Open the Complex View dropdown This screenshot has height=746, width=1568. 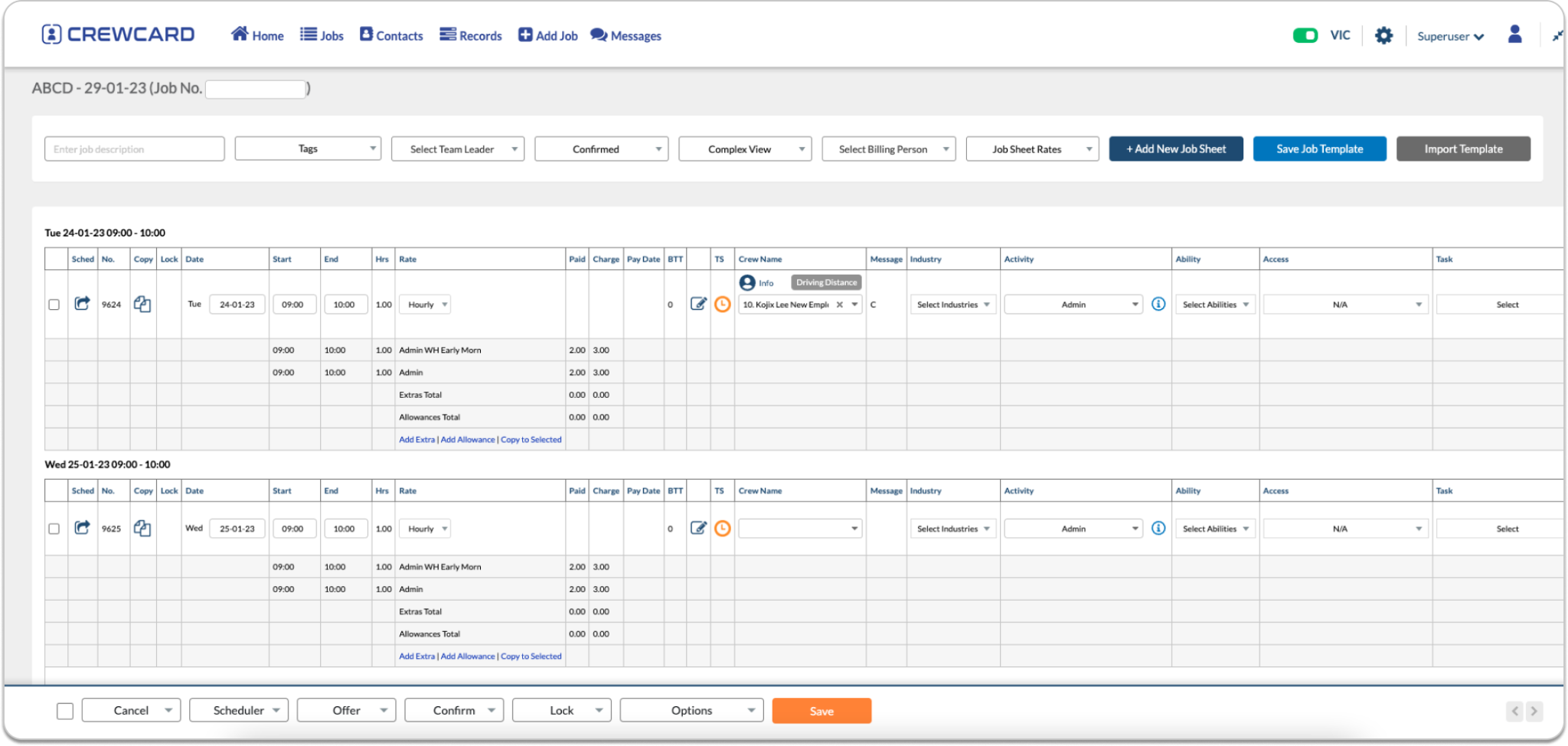744,149
